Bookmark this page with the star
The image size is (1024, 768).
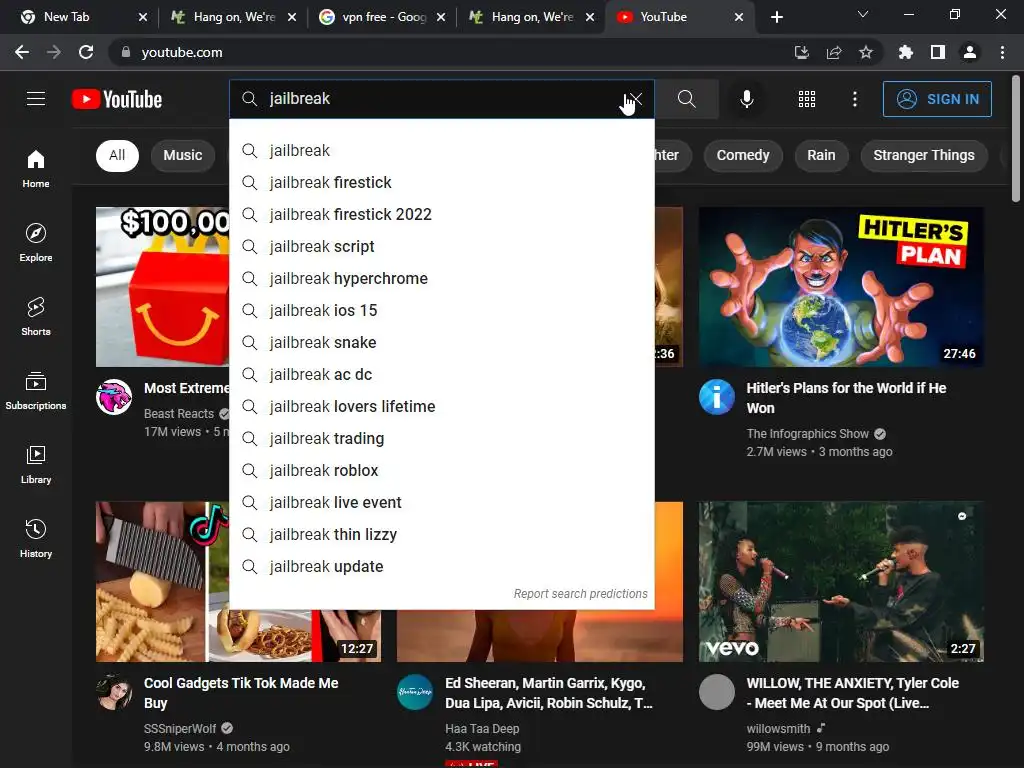coord(865,52)
